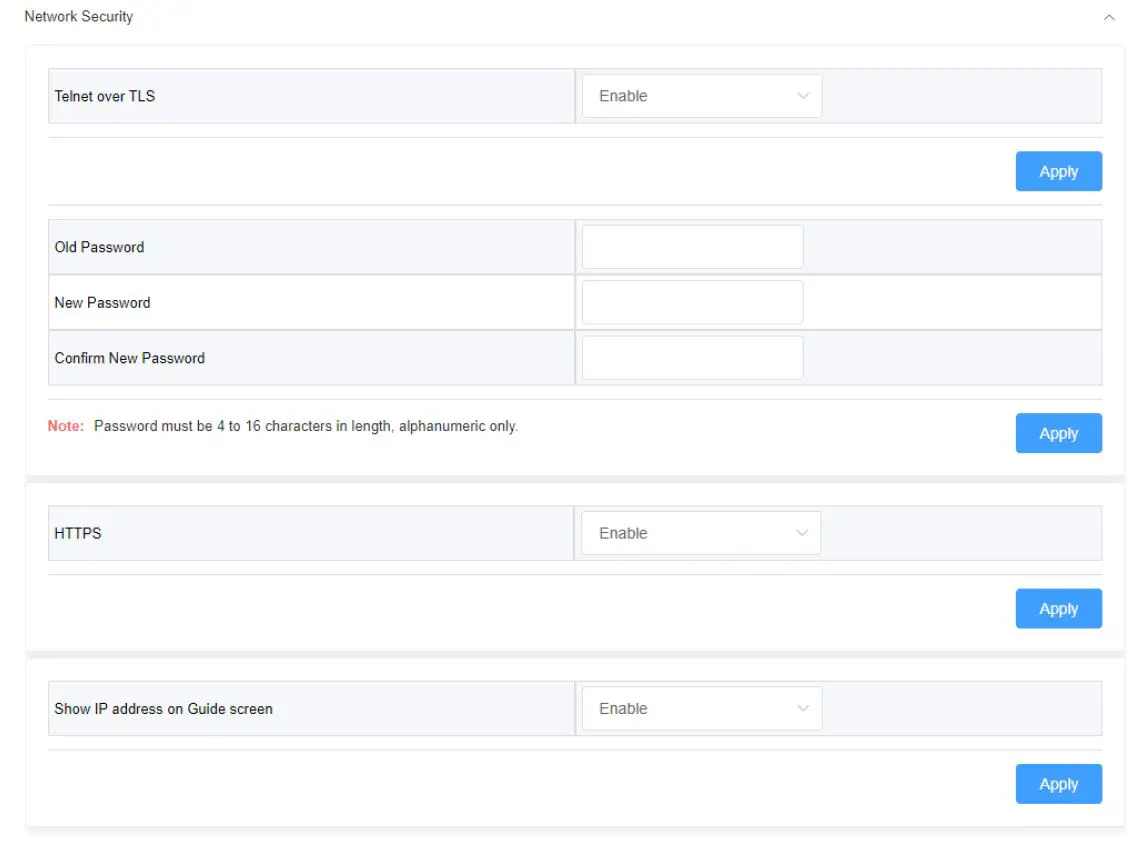Click the Telnet over TLS label
This screenshot has width=1140, height=846.
tap(105, 96)
